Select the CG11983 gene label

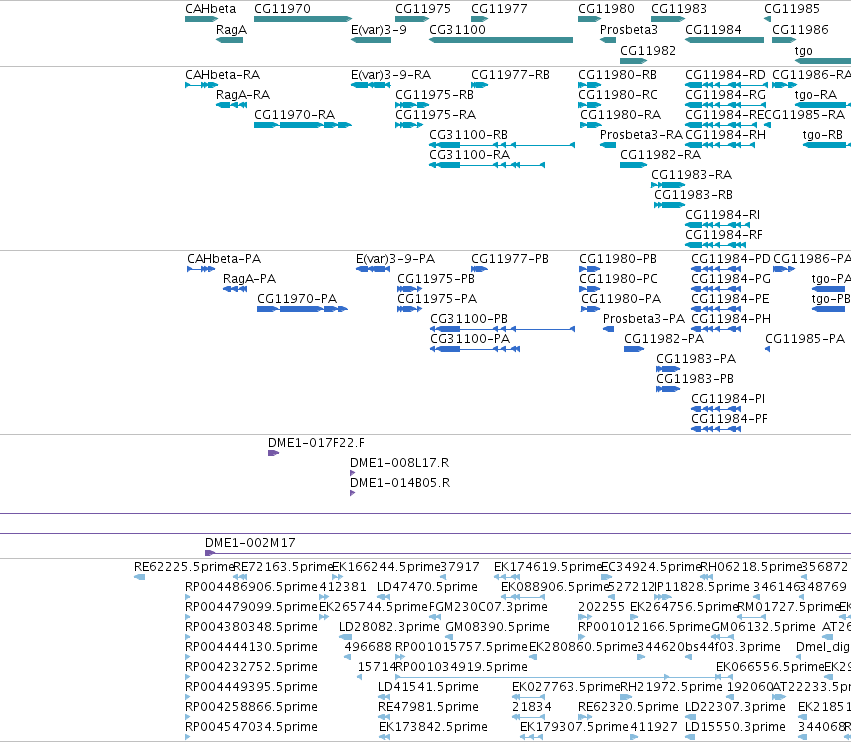pos(679,9)
